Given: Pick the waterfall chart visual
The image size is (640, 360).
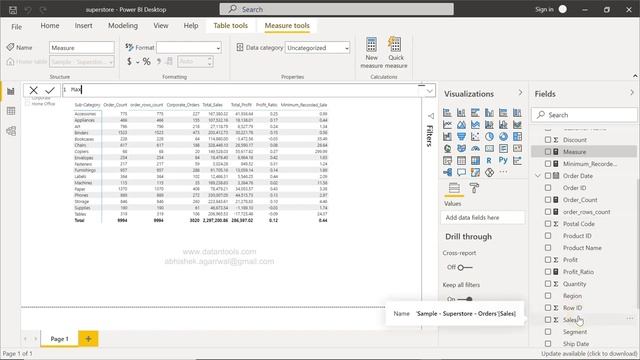Looking at the screenshot, I should tap(447, 136).
